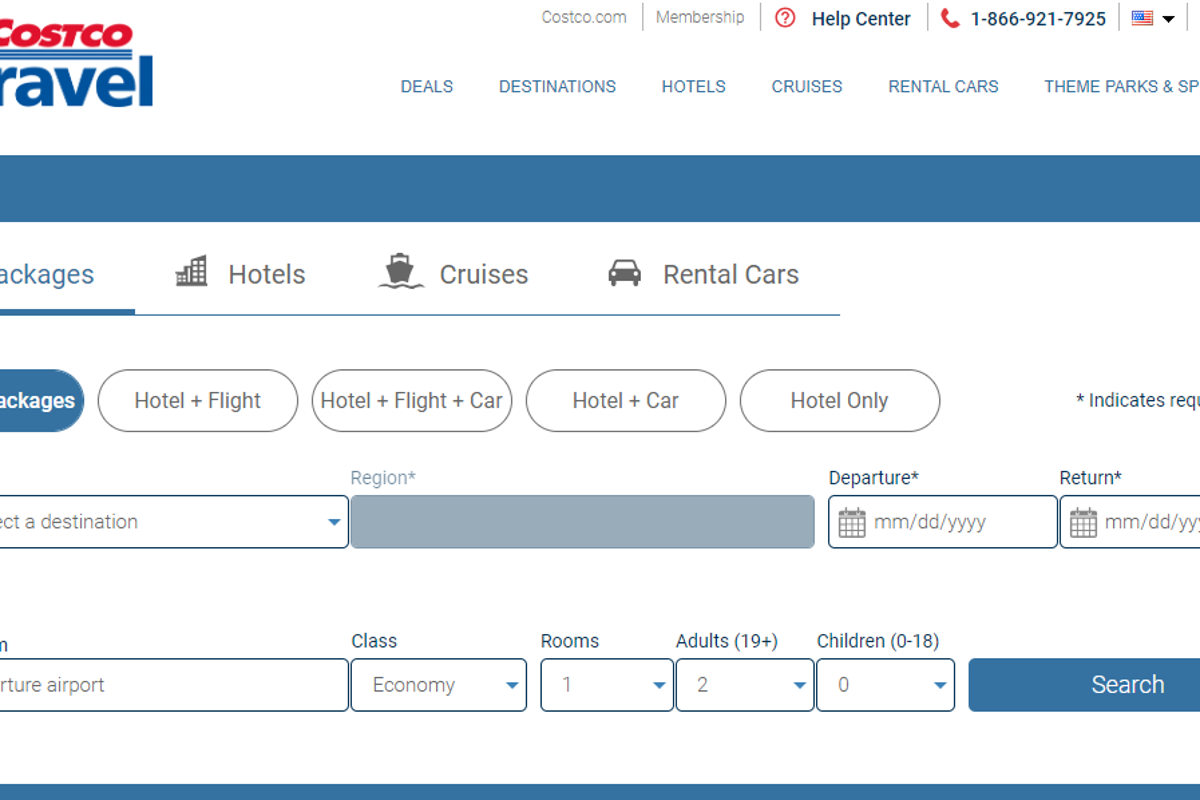Click the Help Center question mark icon

(x=785, y=18)
